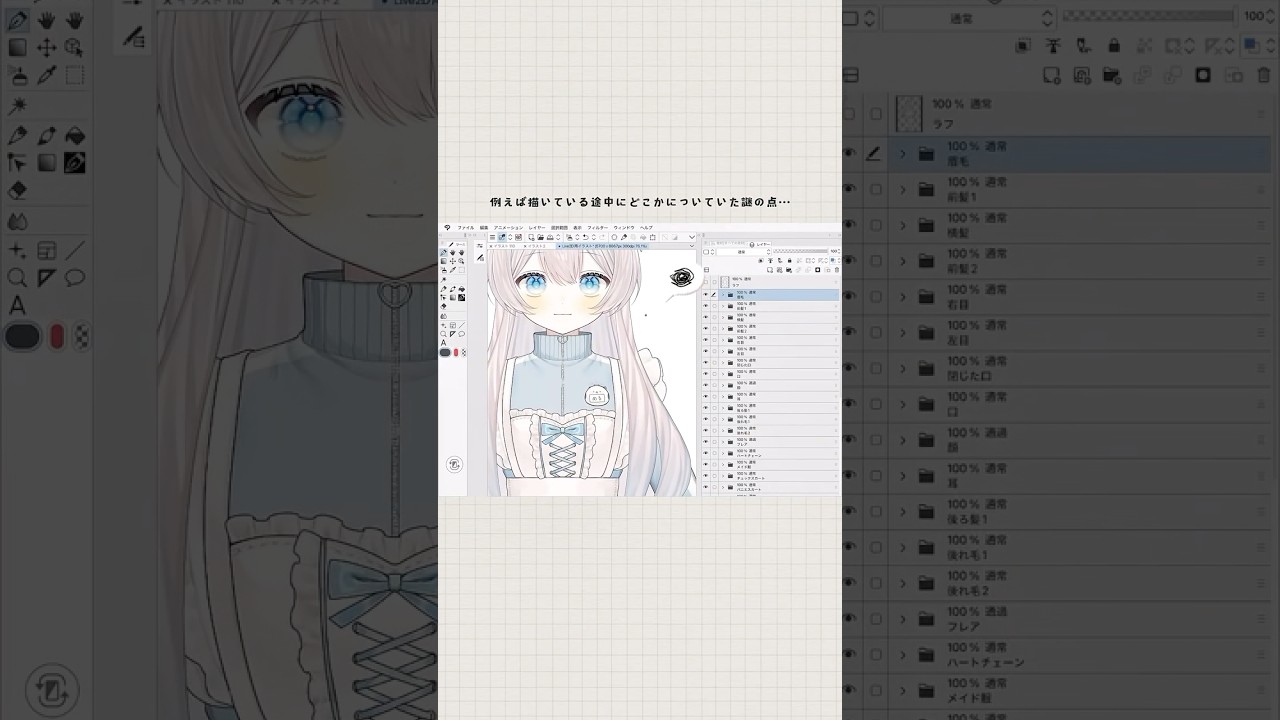Hide the 眉毛 folder in enlarged layer panel
Screen dimensions: 1280x720
click(850, 153)
